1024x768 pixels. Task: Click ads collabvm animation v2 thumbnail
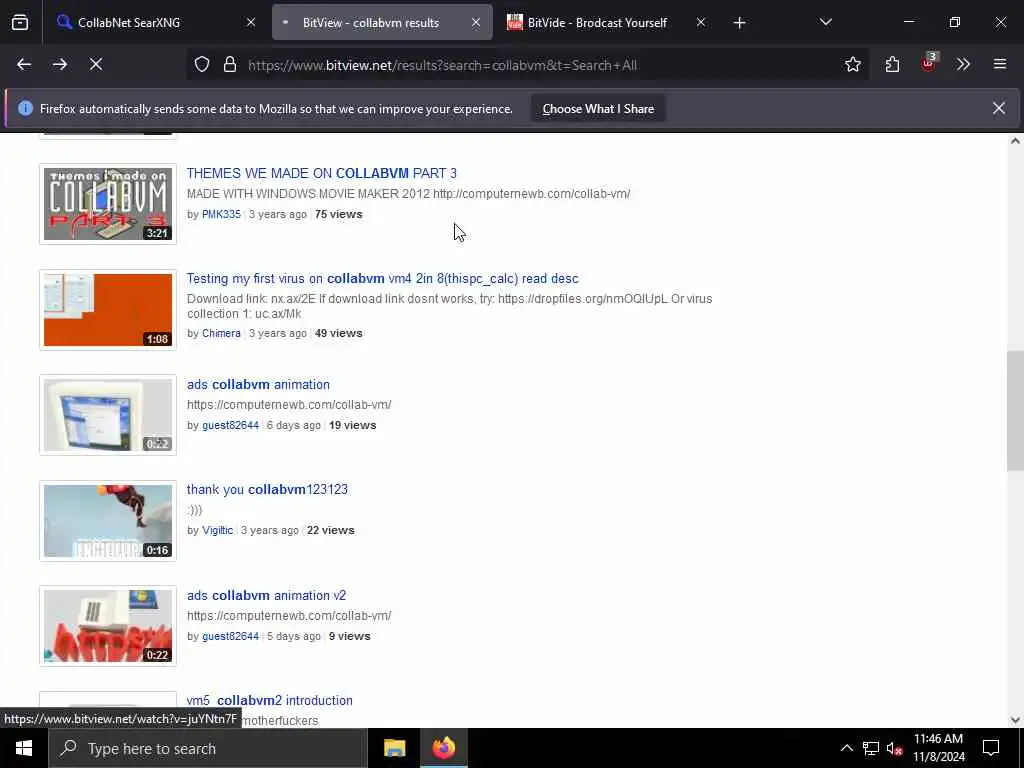[x=108, y=626]
